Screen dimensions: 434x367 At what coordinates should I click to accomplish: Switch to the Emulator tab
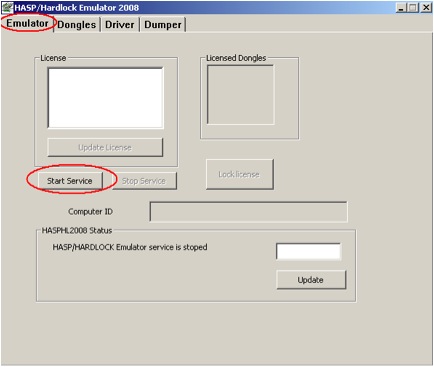pos(27,23)
